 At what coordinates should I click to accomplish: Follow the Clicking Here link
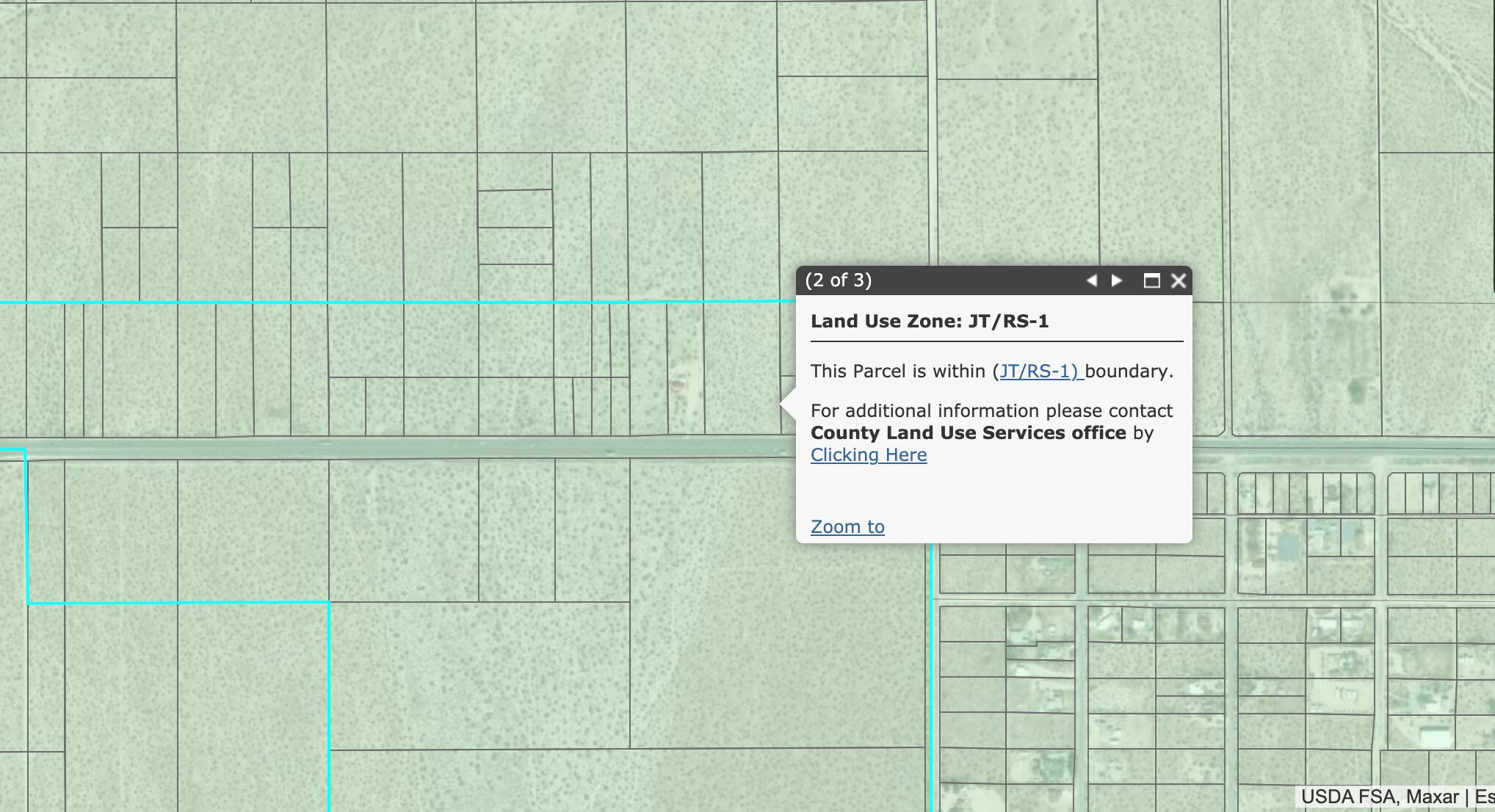point(869,455)
